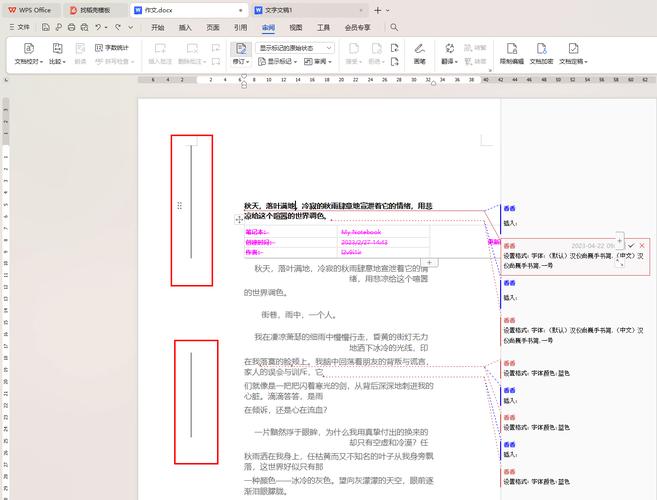
Task: Click the line 街巷,雨中,一个人。
Action: 299,315
